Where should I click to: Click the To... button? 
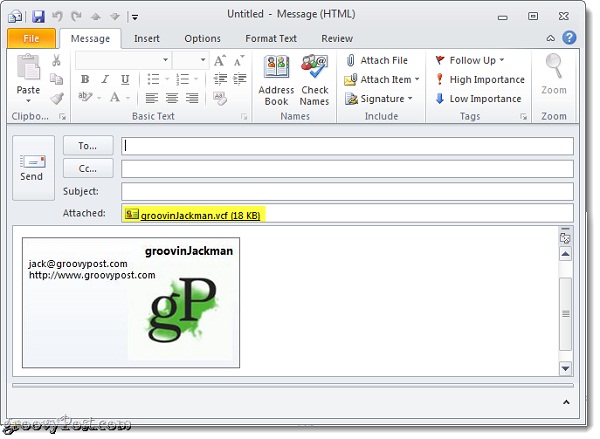pos(88,145)
